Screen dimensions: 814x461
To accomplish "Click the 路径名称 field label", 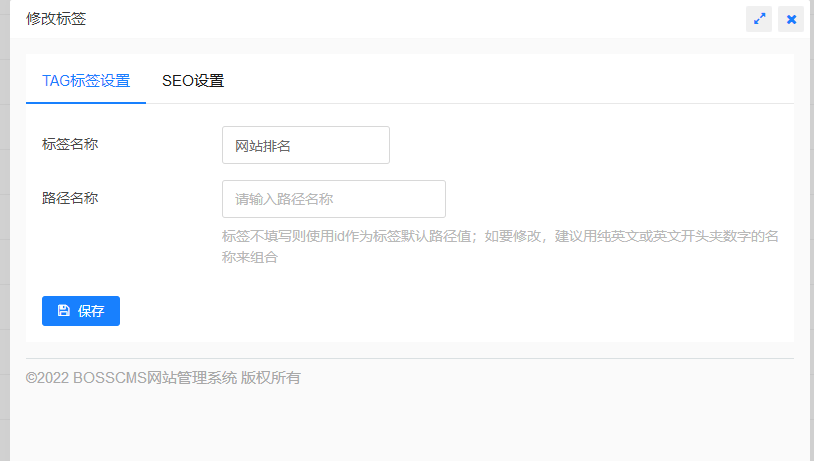I will pos(70,198).
